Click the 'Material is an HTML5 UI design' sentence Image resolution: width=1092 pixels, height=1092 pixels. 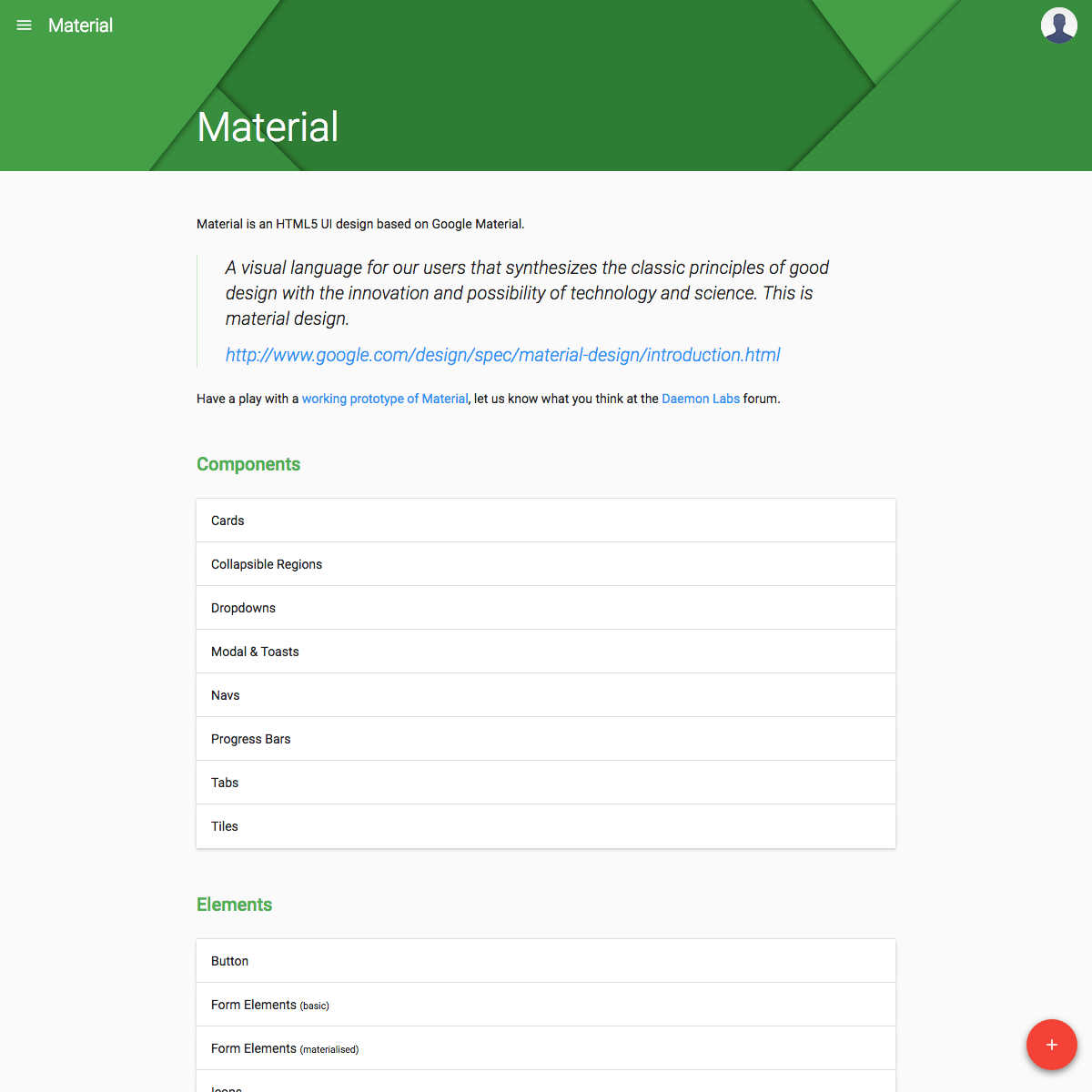pyautogui.click(x=360, y=224)
